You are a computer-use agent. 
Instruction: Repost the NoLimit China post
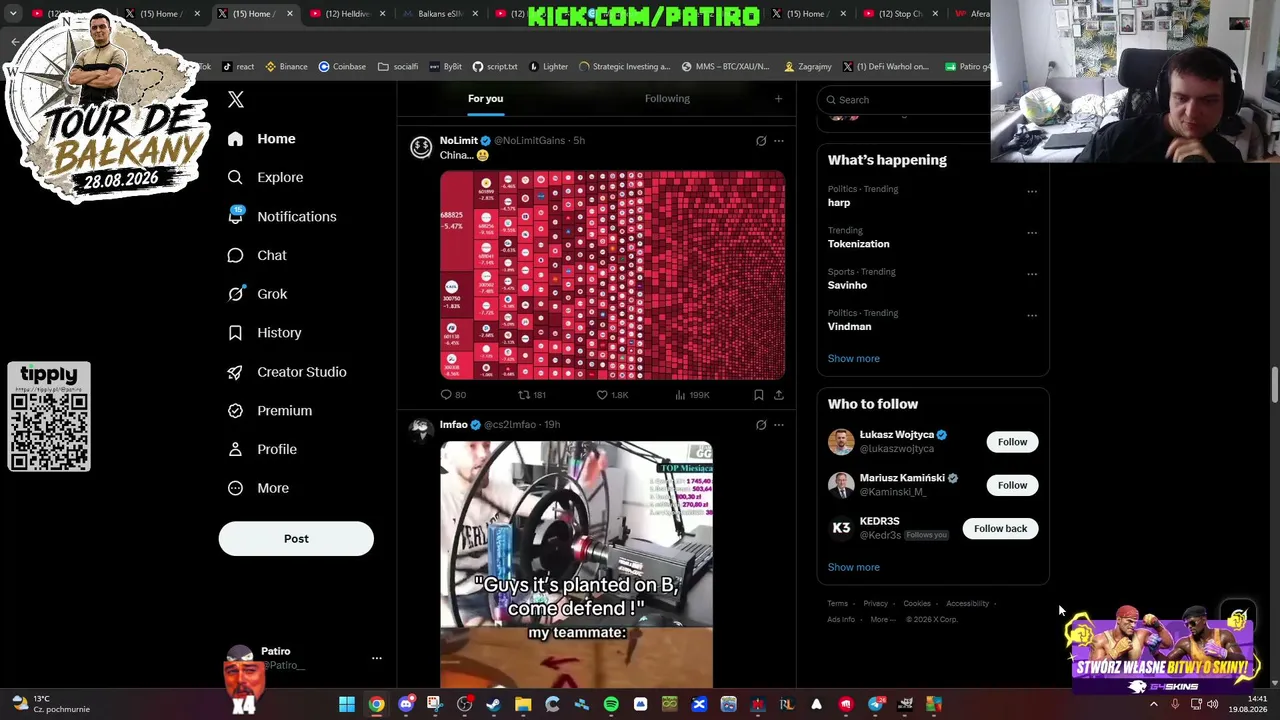coord(531,395)
